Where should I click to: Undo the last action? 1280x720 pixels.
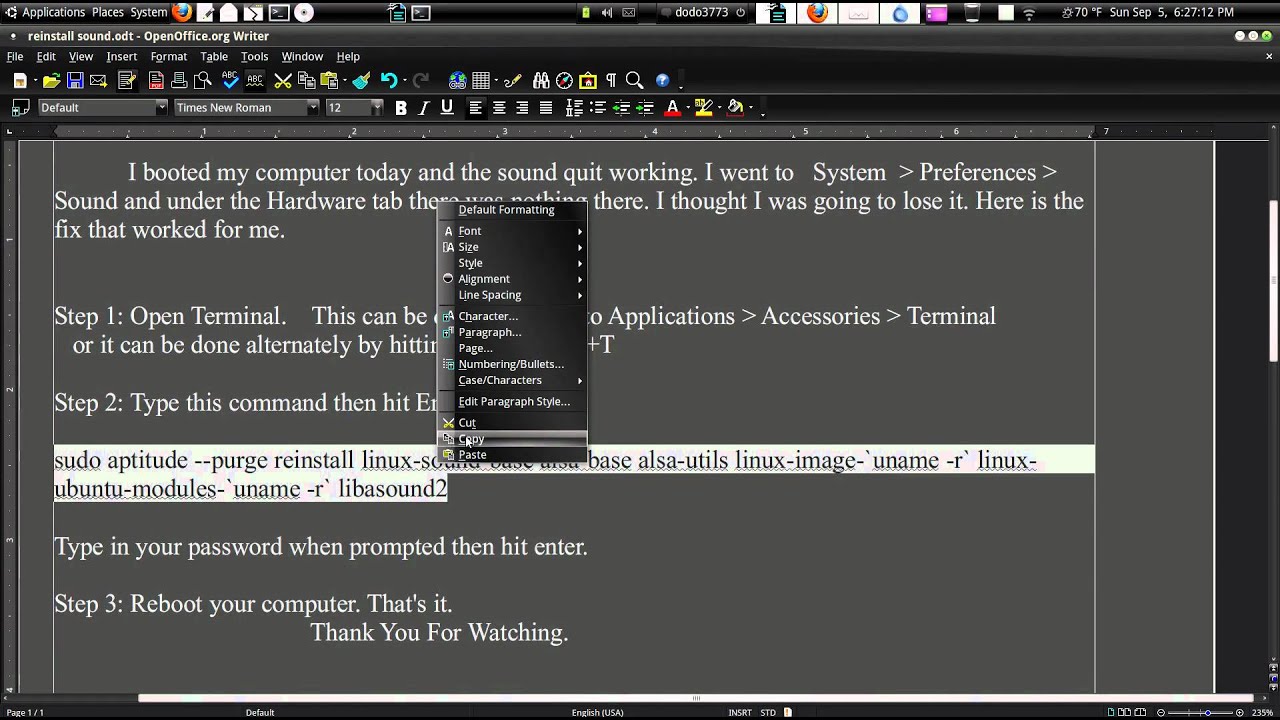point(389,81)
